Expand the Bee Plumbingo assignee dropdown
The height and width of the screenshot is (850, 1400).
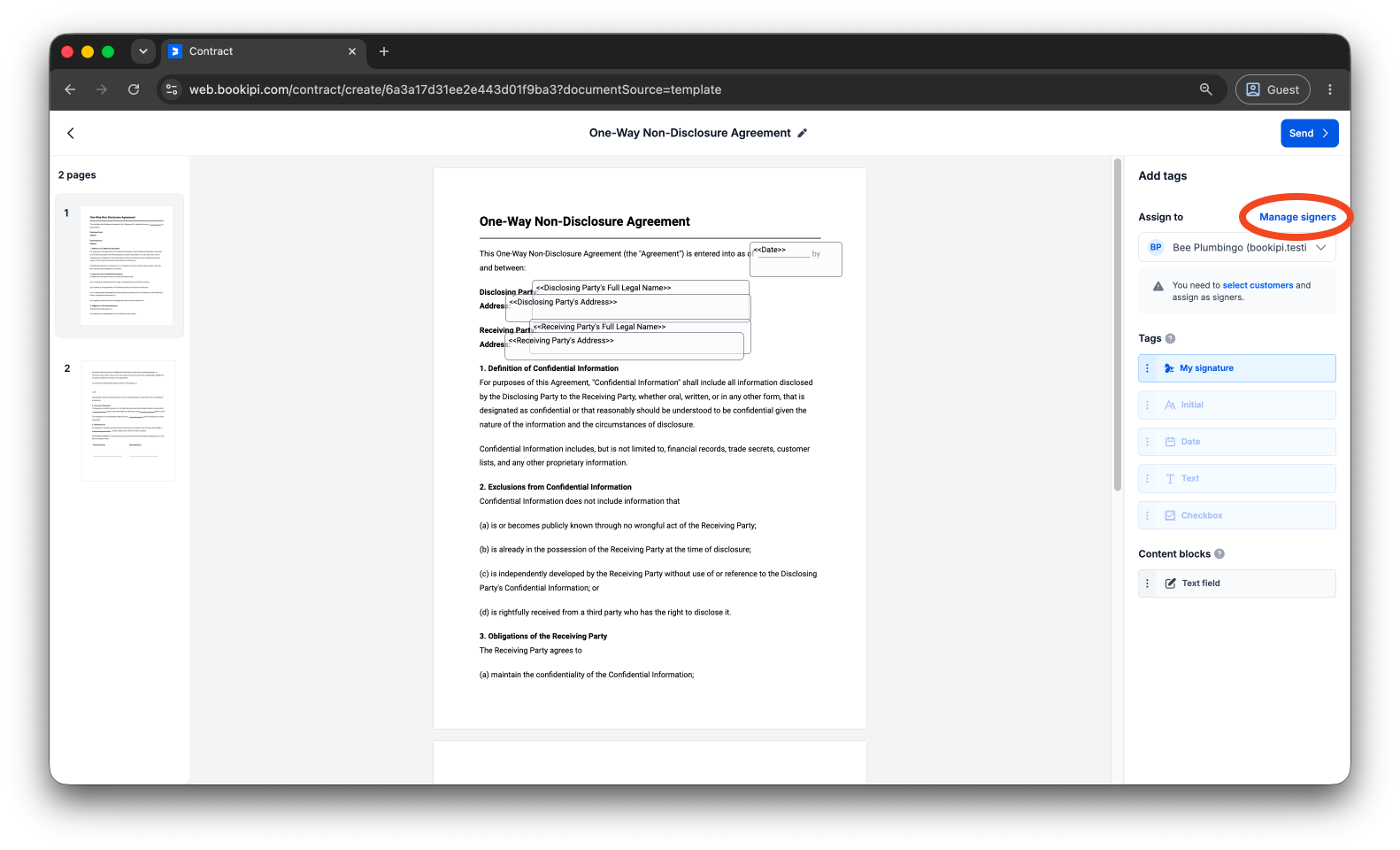click(1236, 248)
